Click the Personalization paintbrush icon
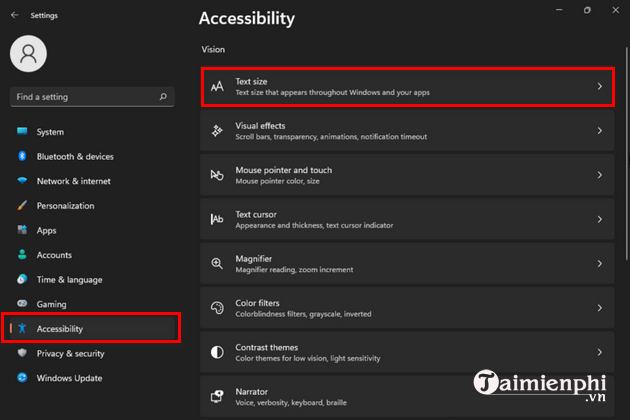630x420 pixels. (x=22, y=205)
